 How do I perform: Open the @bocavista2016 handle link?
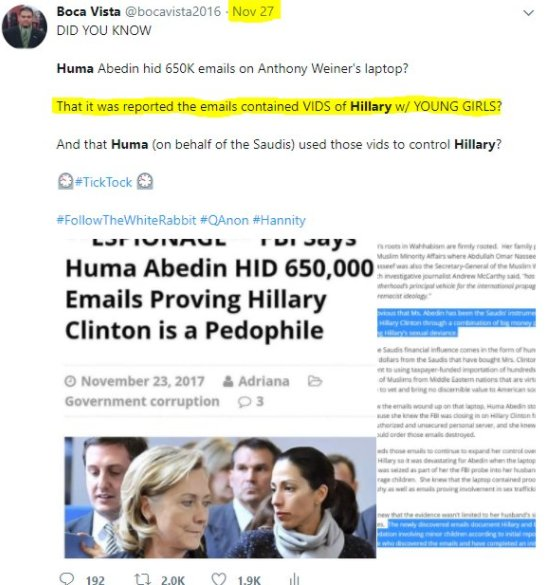(x=173, y=12)
